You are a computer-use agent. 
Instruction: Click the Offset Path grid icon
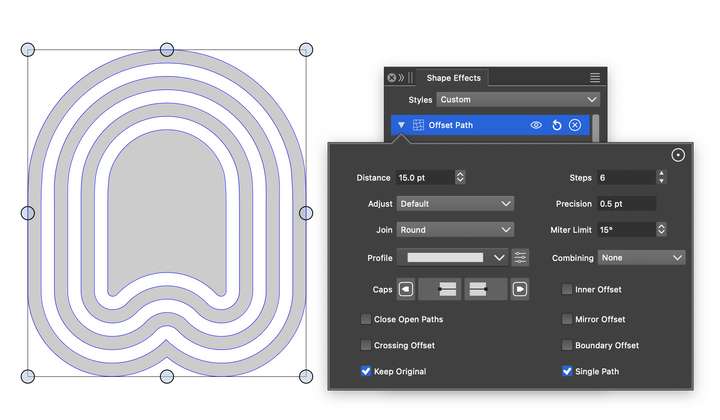[x=418, y=125]
